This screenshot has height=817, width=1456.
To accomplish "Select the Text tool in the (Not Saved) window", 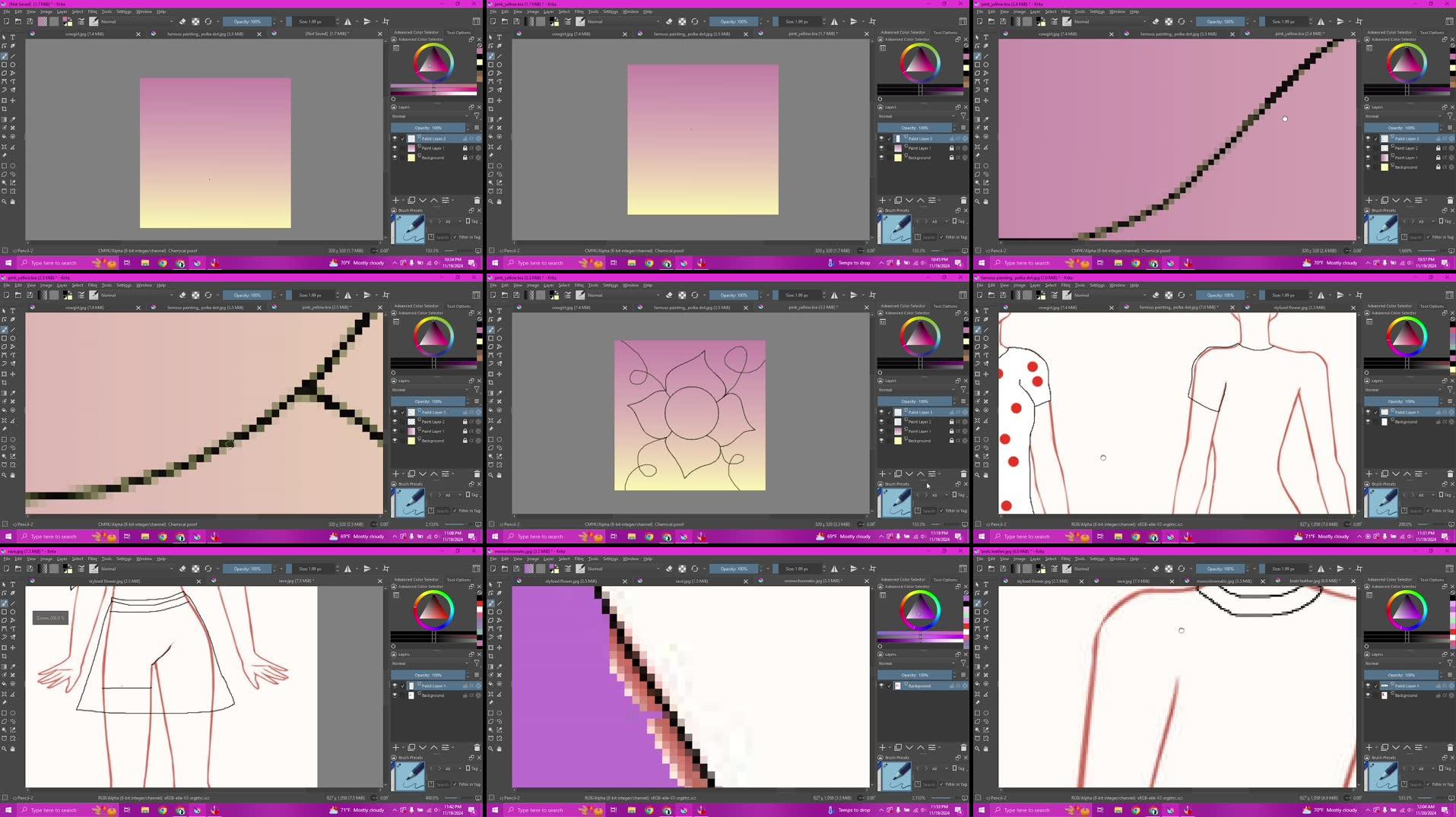I will [13, 37].
